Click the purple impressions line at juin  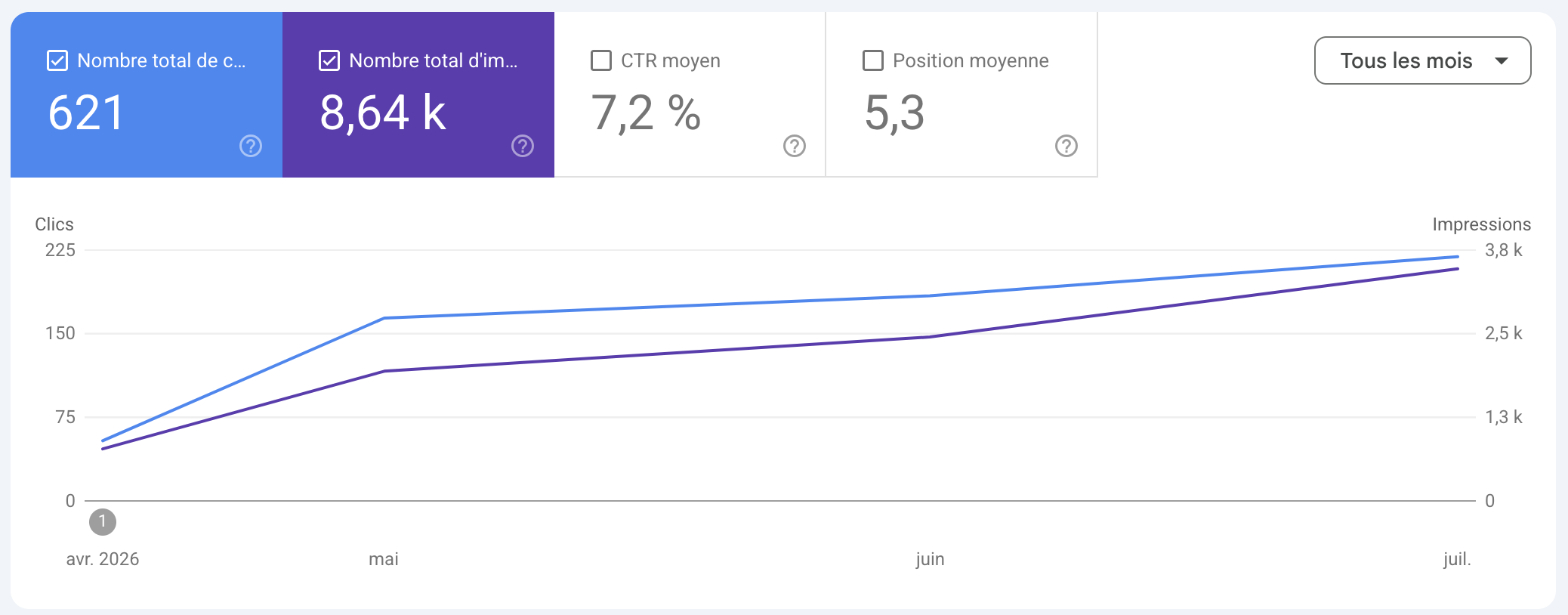click(x=930, y=337)
